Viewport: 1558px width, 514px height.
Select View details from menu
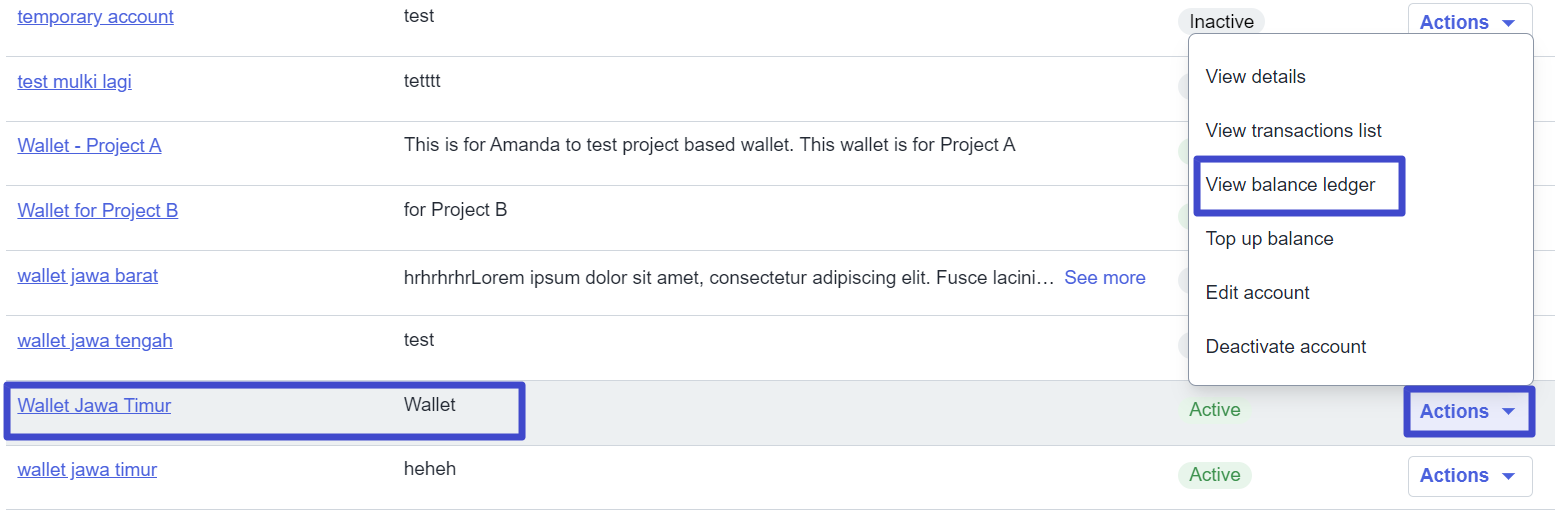coord(1255,76)
